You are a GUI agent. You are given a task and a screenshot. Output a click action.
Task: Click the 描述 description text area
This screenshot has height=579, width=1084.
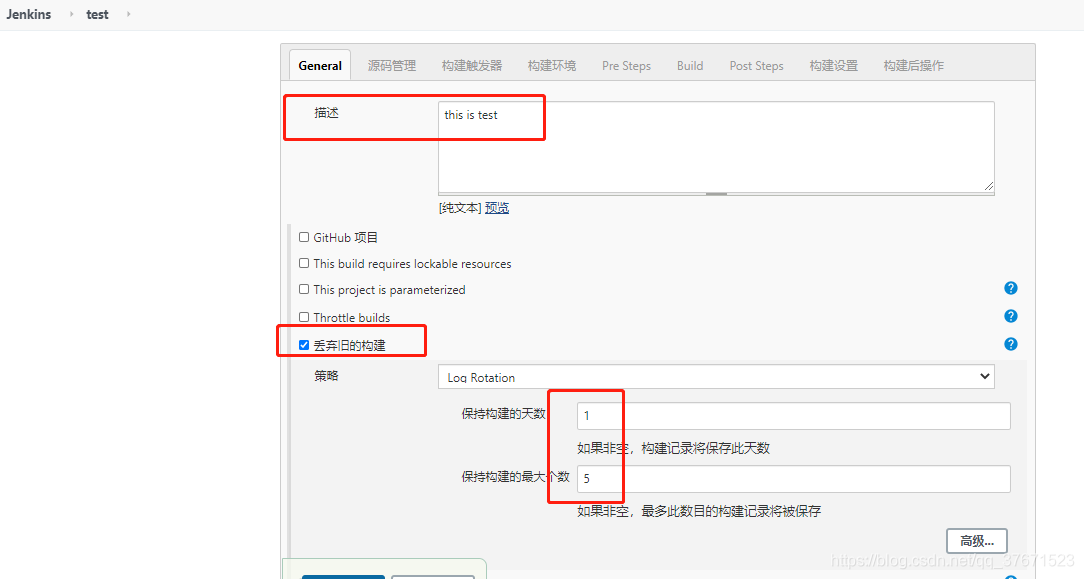716,147
